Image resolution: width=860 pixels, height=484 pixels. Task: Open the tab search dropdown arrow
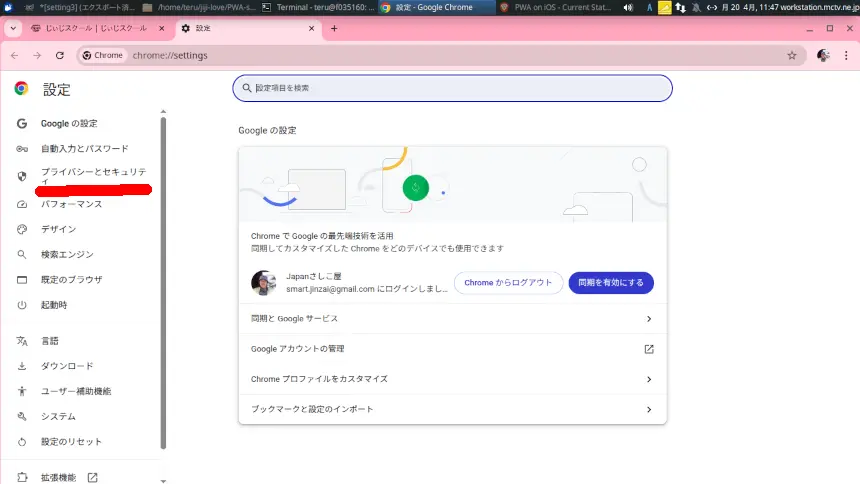pos(13,29)
